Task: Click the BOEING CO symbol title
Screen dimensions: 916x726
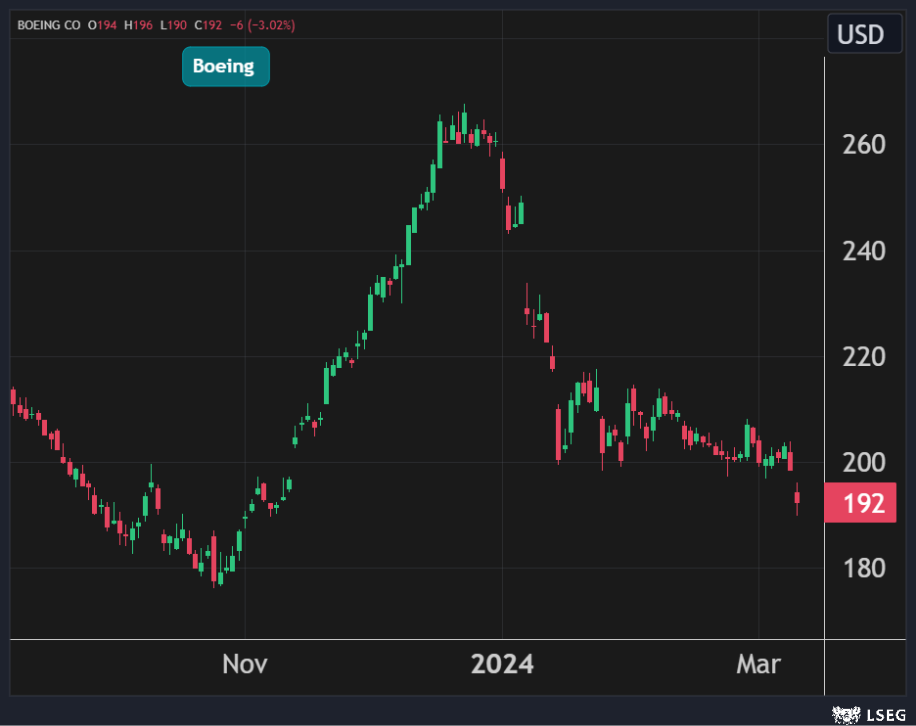Action: [49, 24]
